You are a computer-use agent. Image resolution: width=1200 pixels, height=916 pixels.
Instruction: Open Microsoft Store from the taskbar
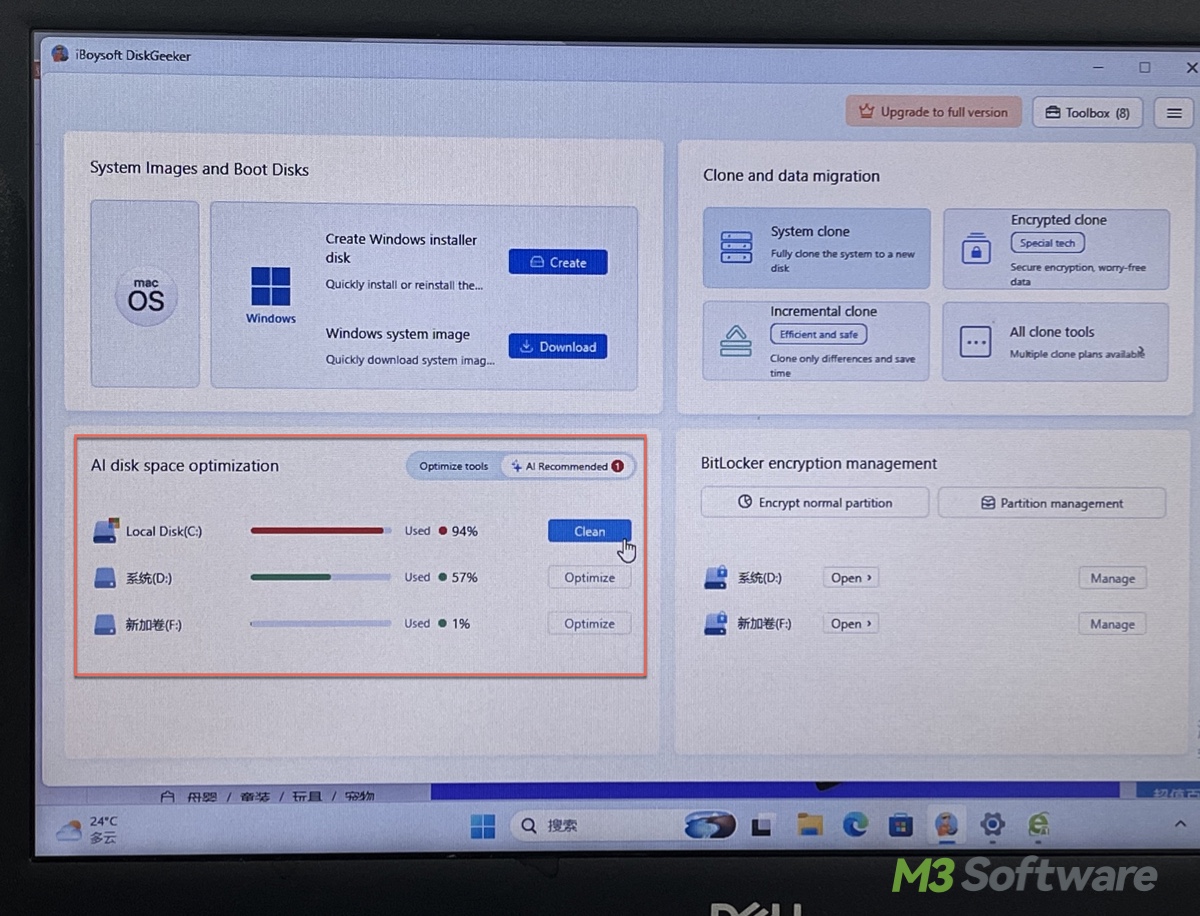[901, 825]
